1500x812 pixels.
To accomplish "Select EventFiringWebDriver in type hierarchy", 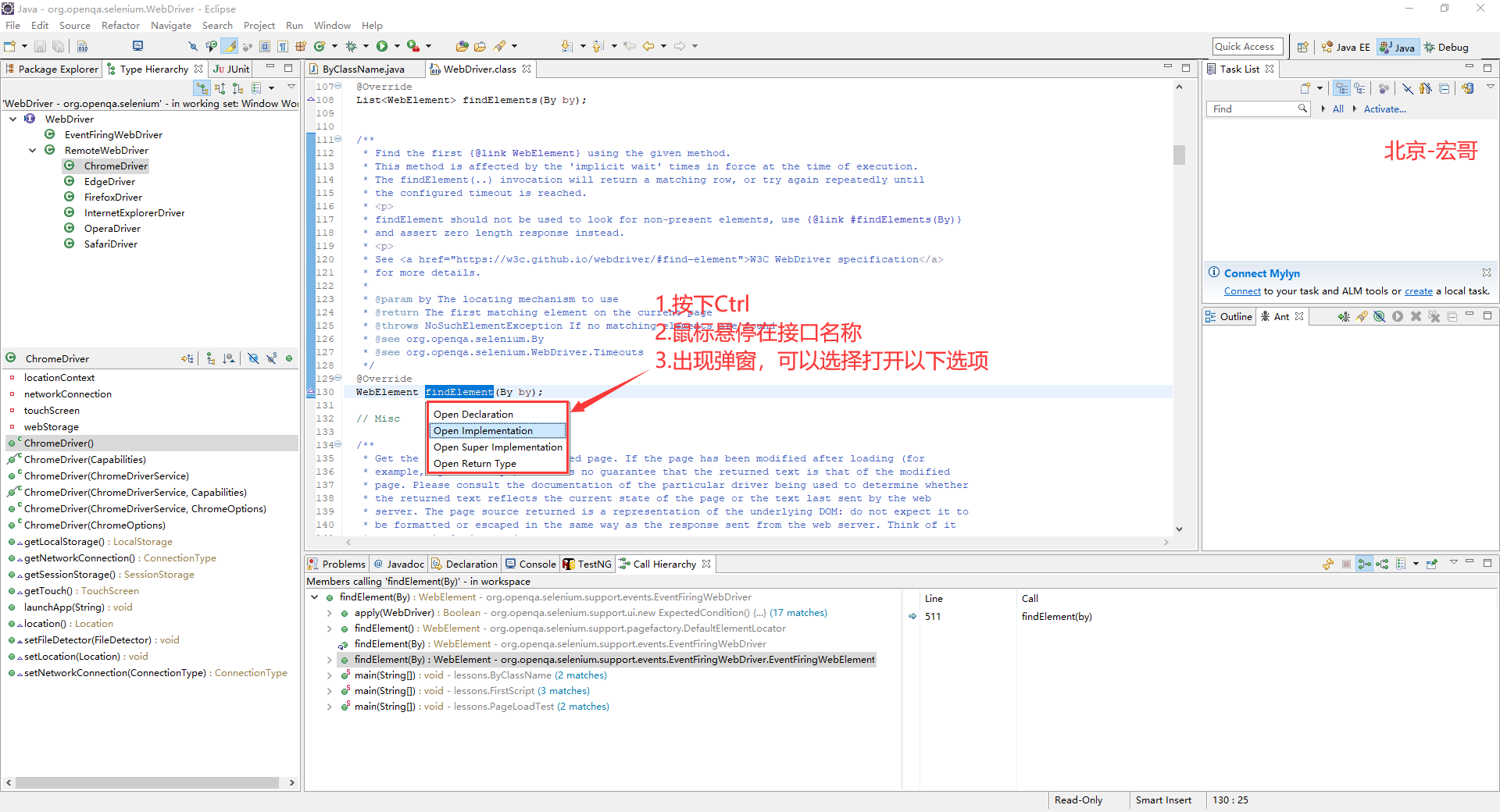I will coord(113,135).
